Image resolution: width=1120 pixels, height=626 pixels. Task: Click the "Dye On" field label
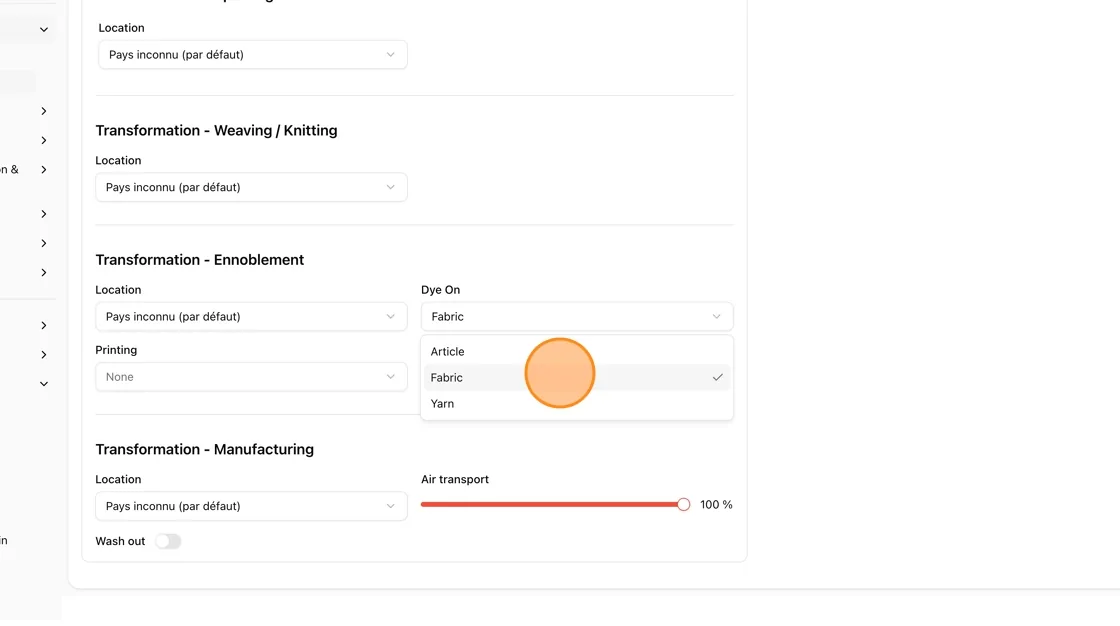coord(441,289)
